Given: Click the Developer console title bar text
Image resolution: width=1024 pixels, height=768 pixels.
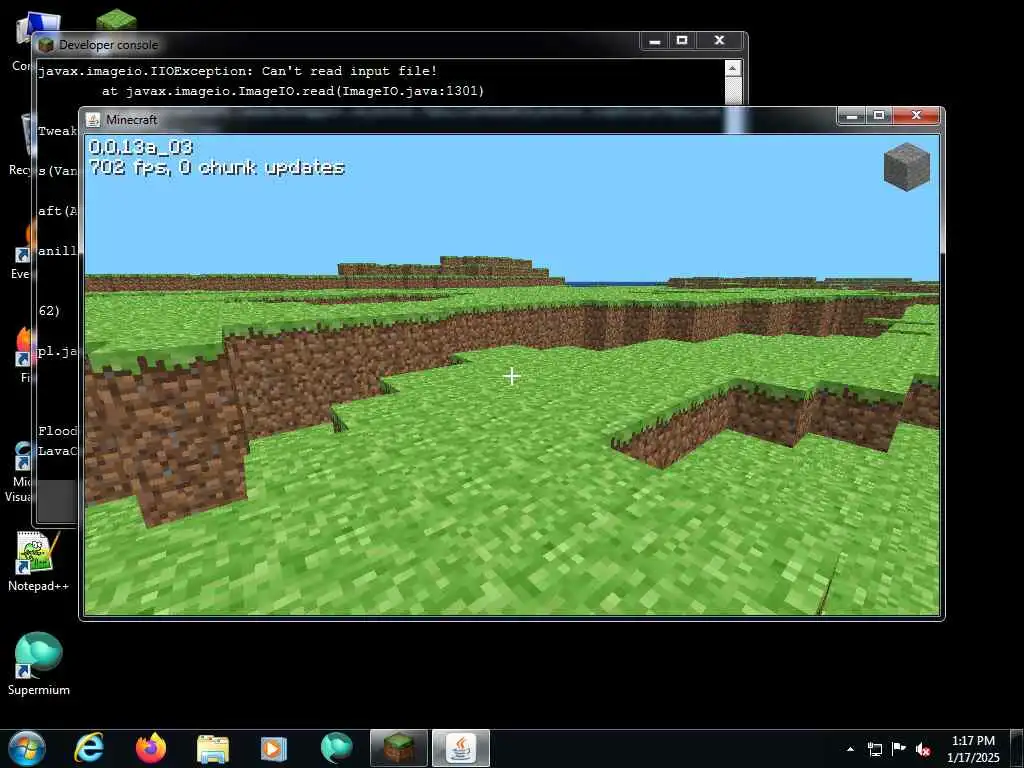Looking at the screenshot, I should 108,45.
